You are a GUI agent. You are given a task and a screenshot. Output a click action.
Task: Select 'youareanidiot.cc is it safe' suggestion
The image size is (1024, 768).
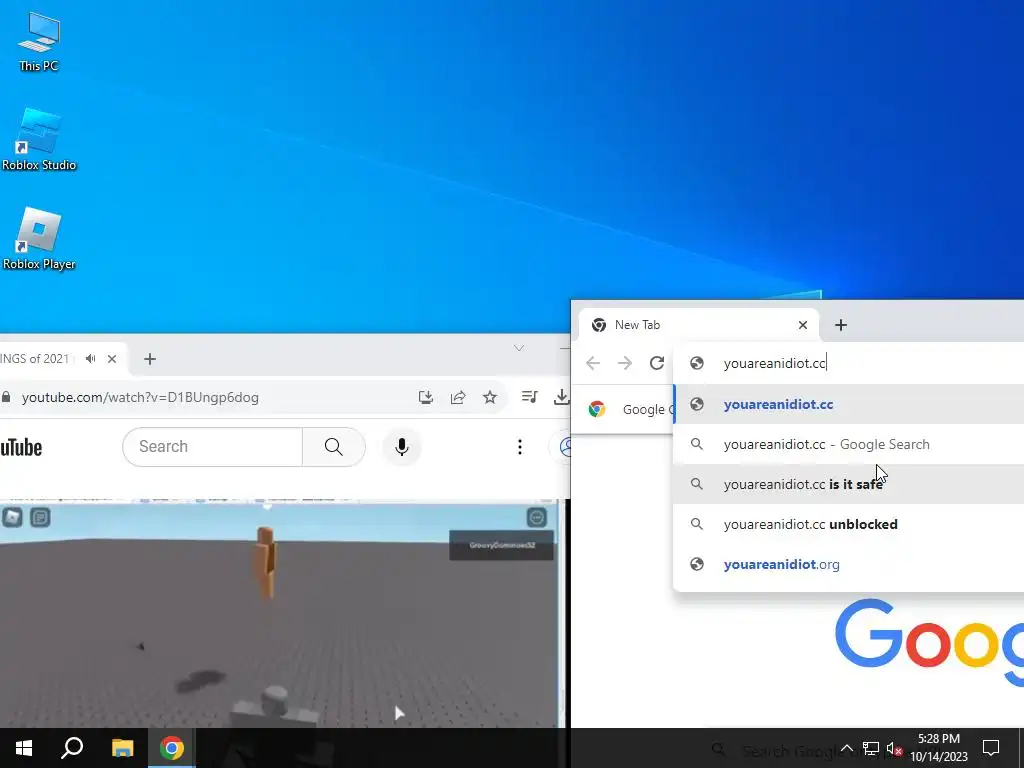[x=849, y=484]
